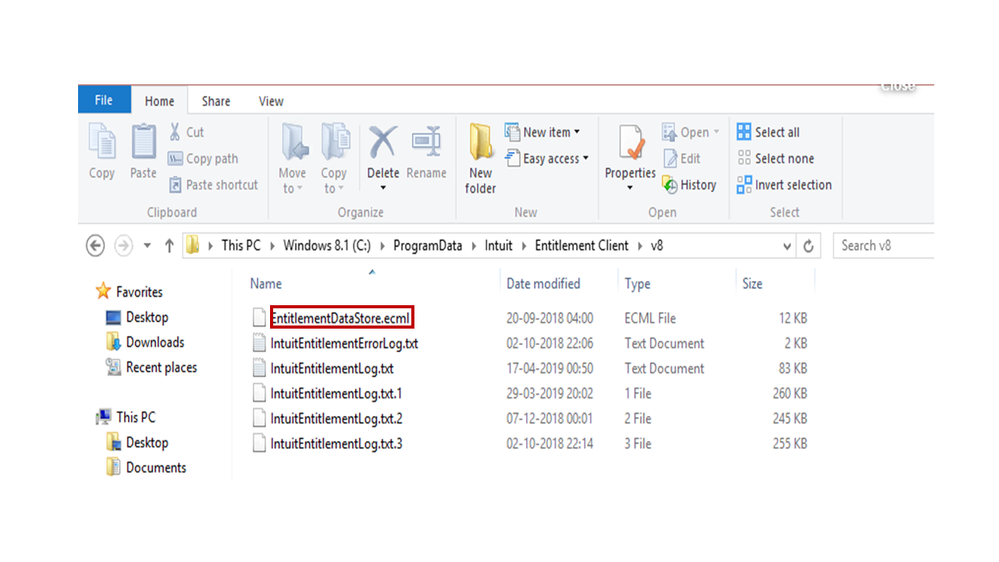Open the address bar history dropdown
The width and height of the screenshot is (999, 562).
(x=787, y=246)
